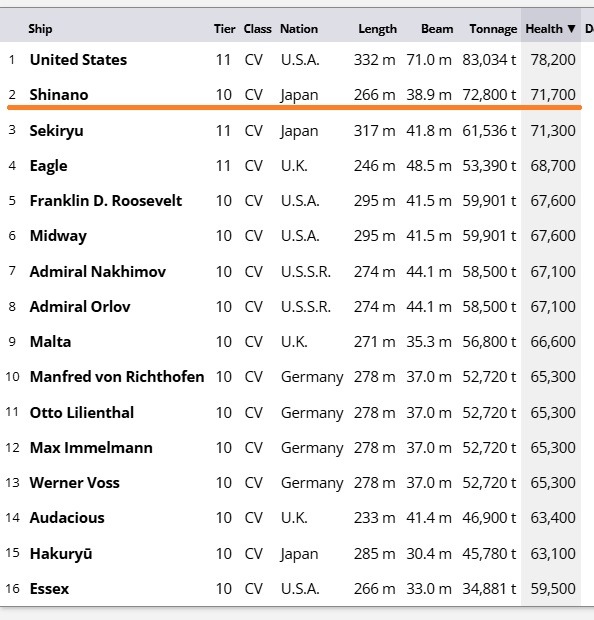Image resolution: width=594 pixels, height=620 pixels.
Task: Open the Sekiryu ship entry
Action: (x=57, y=131)
